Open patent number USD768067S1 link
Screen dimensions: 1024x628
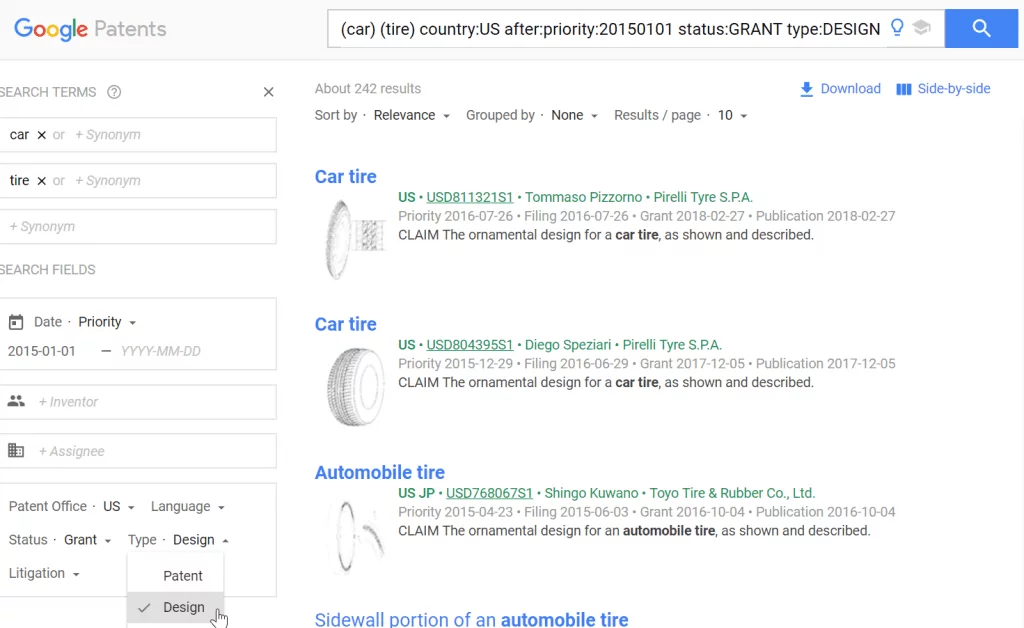pyautogui.click(x=489, y=493)
